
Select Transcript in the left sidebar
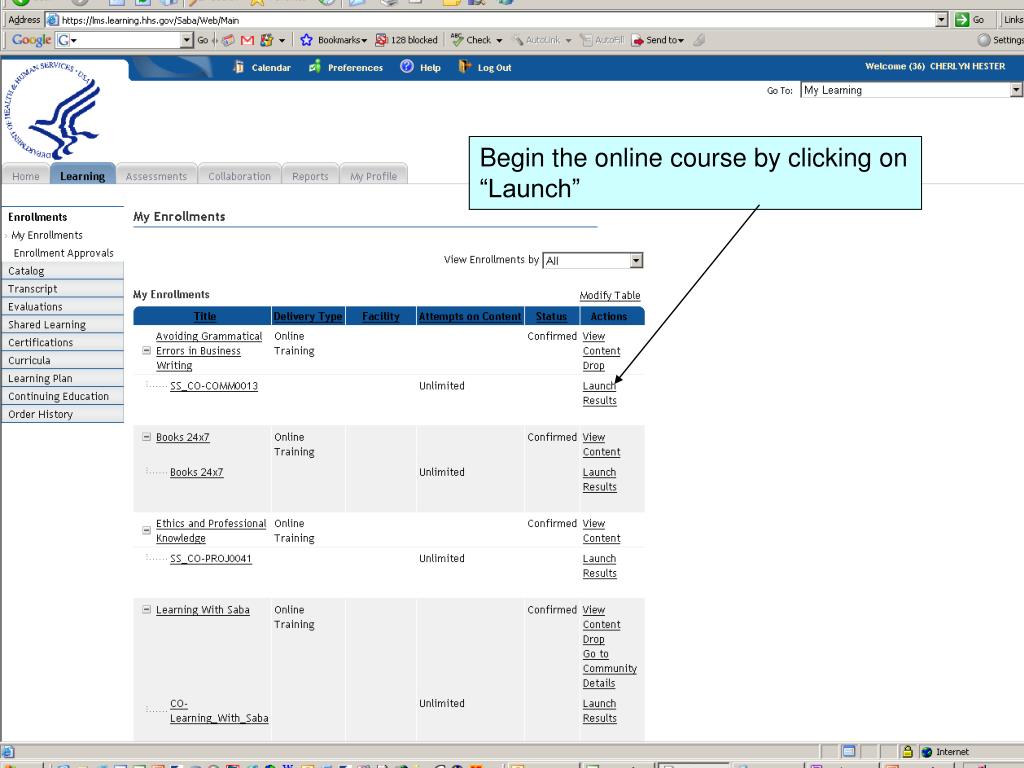(33, 289)
